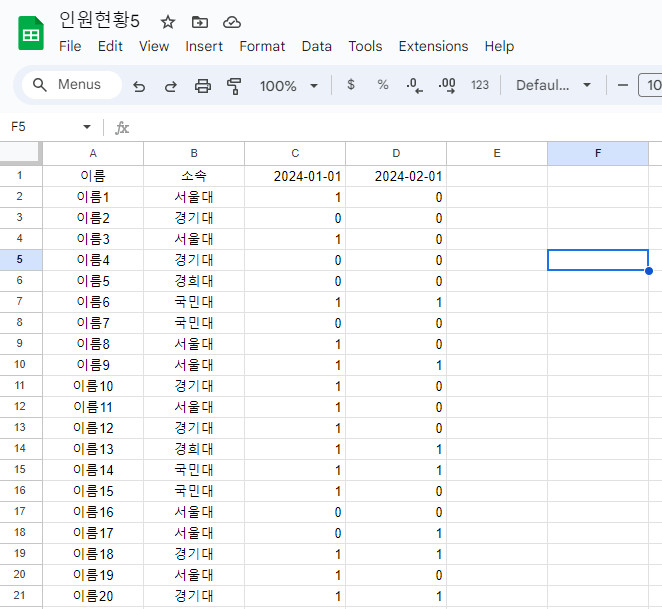
Task: Expand the F5 name box dropdown arrow
Action: (87, 127)
